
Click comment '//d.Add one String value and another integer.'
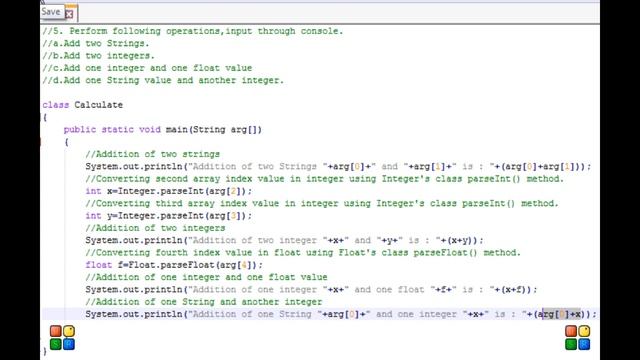click(x=163, y=80)
